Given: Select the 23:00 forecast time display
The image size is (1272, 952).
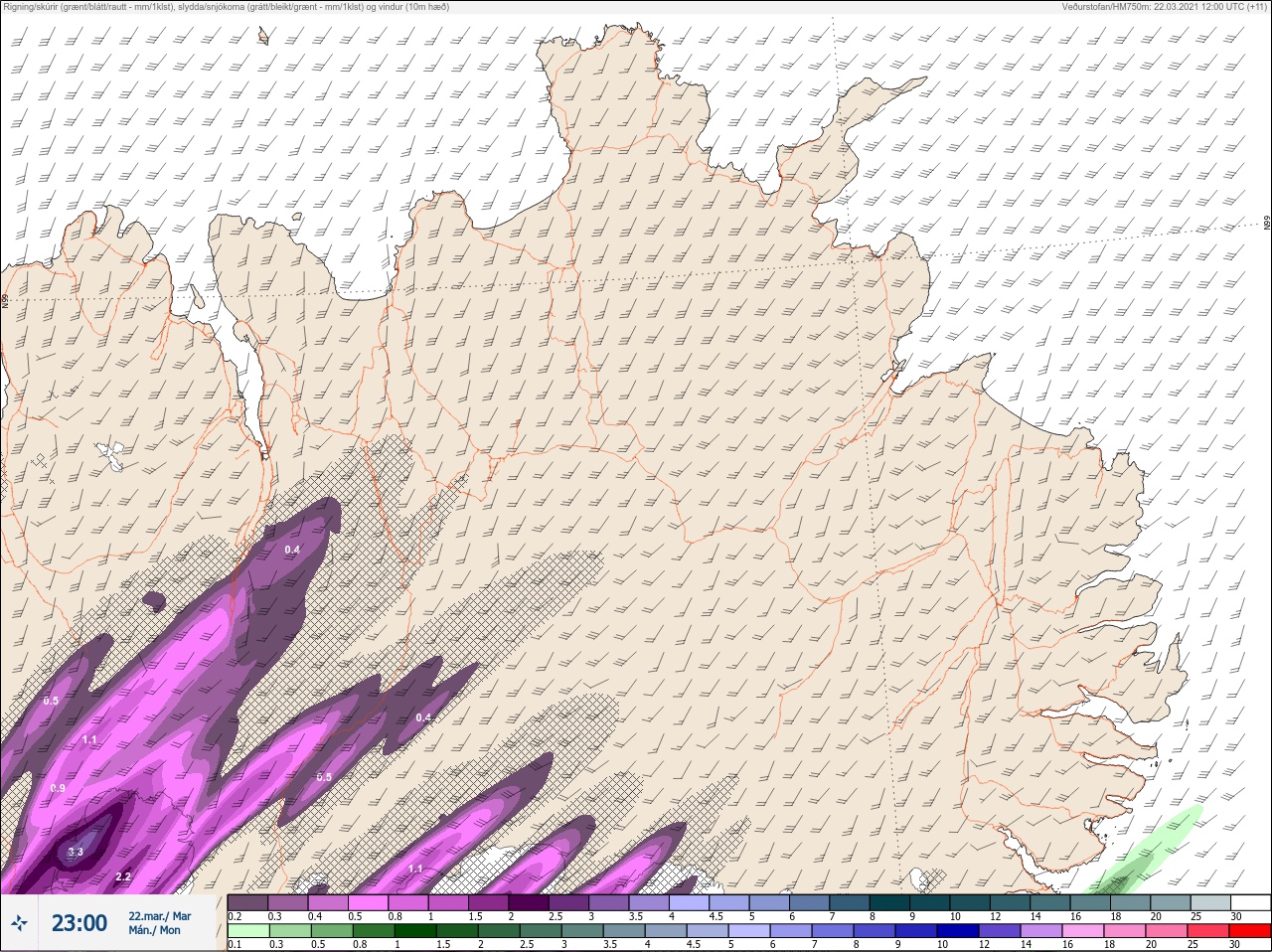Looking at the screenshot, I should [x=79, y=923].
